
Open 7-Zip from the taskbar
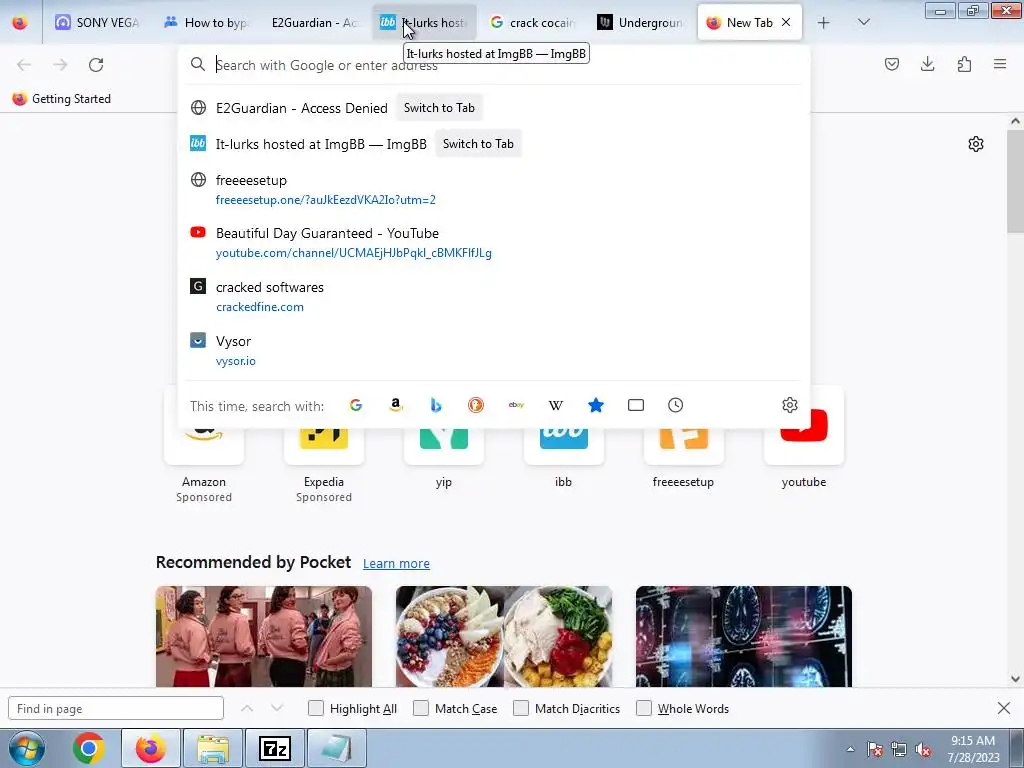pos(274,748)
